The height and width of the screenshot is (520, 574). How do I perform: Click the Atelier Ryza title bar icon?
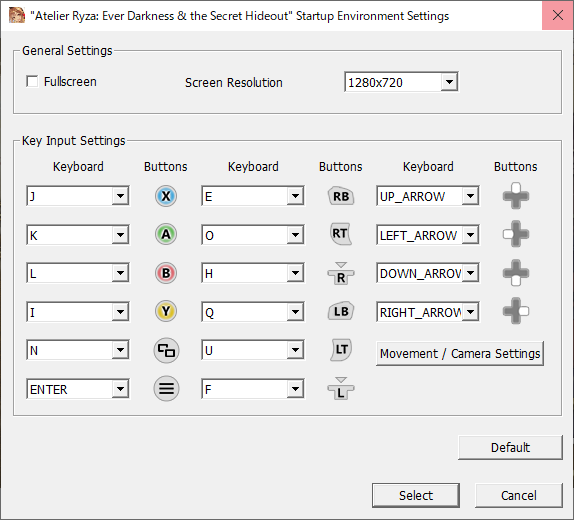coord(17,15)
